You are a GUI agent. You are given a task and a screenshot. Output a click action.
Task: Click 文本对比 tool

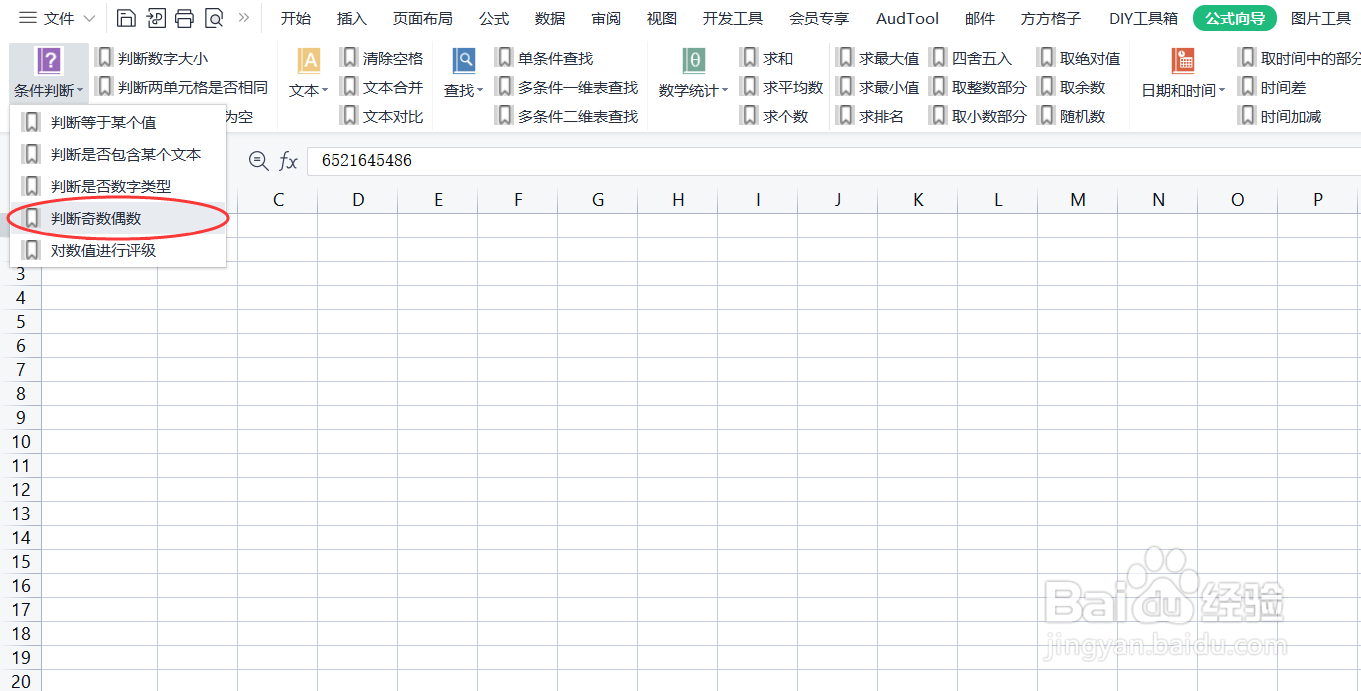pos(382,116)
